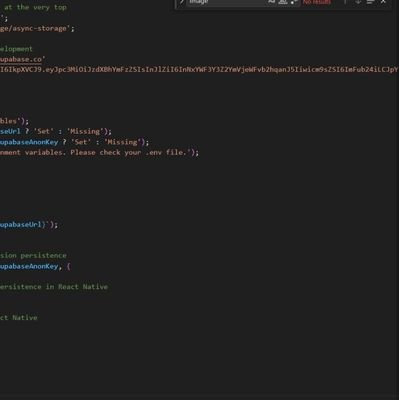
Task: Click 'seUrl ? Set : Missing' line
Action: tap(56, 131)
